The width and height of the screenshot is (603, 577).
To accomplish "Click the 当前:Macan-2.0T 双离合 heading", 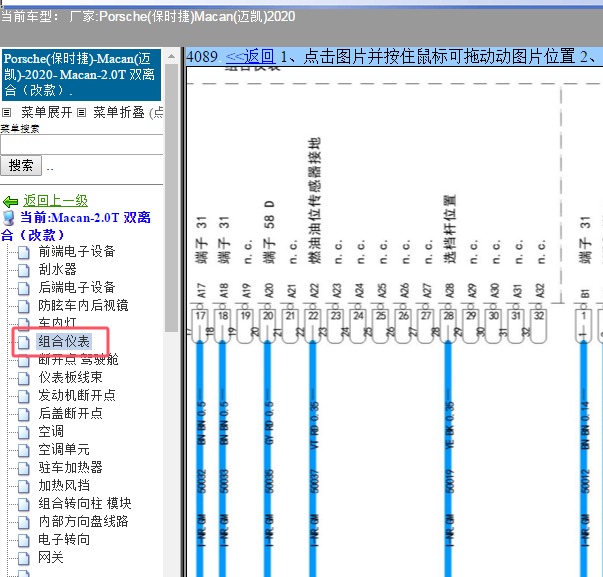I will click(x=77, y=226).
